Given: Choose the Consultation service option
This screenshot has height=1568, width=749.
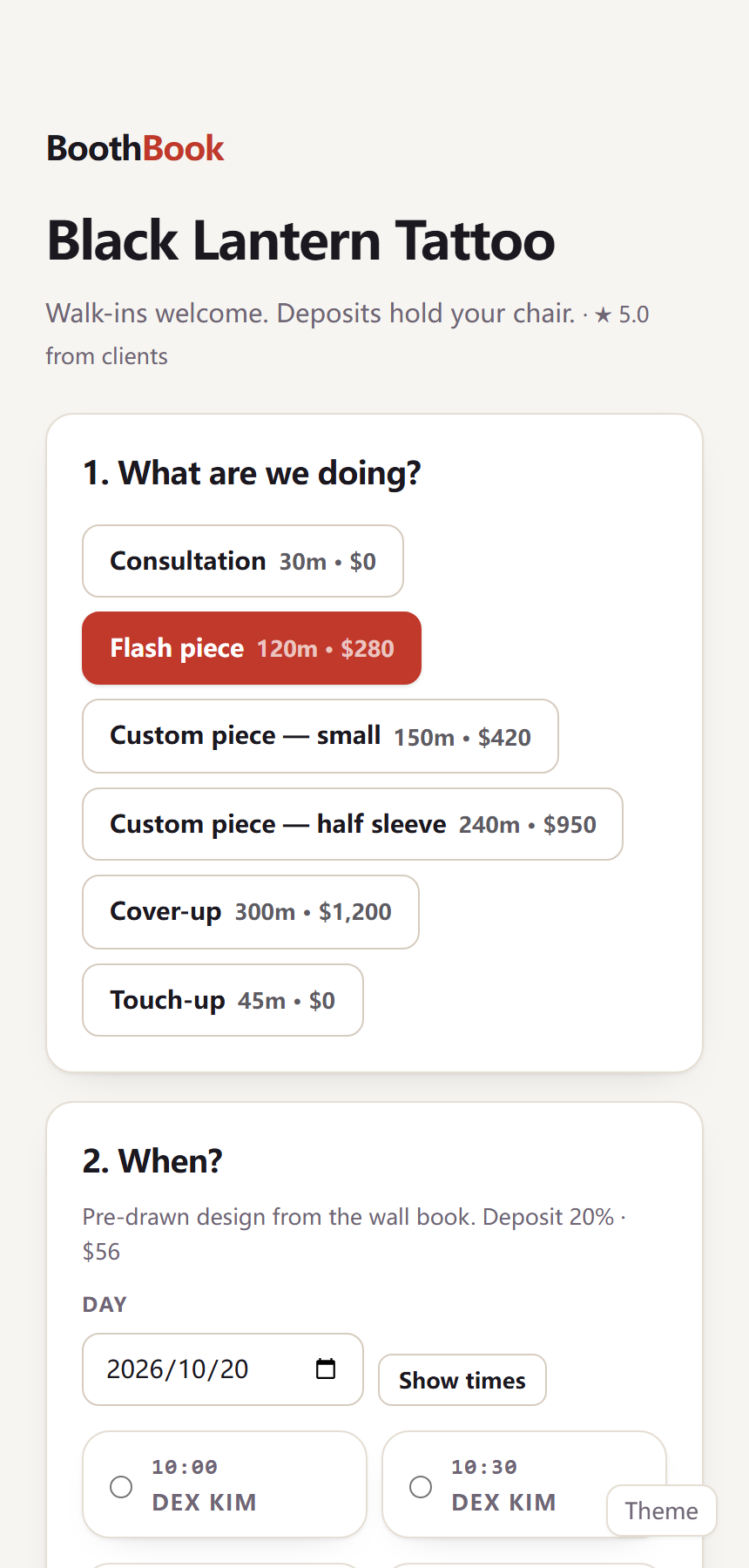Looking at the screenshot, I should [x=243, y=561].
